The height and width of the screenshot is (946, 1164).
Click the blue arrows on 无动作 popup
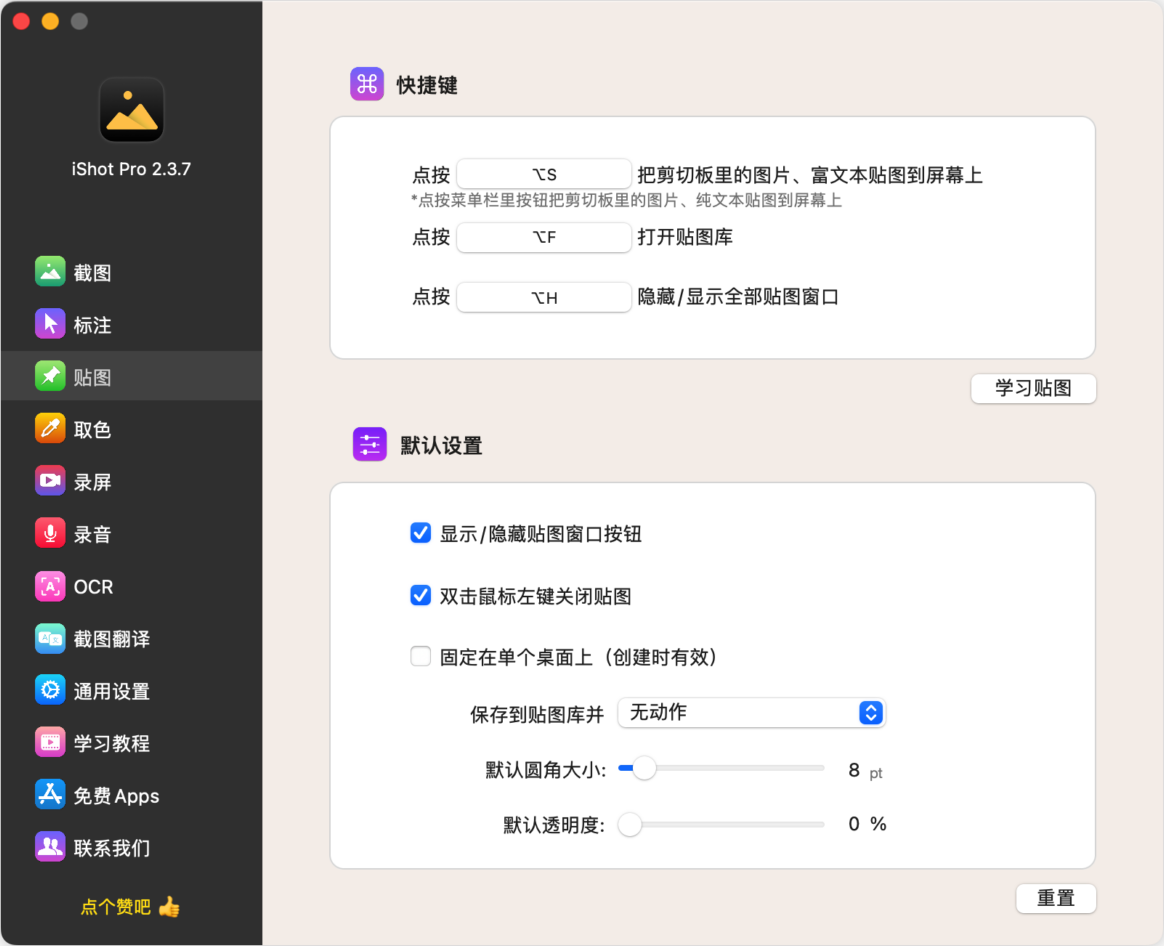[871, 713]
